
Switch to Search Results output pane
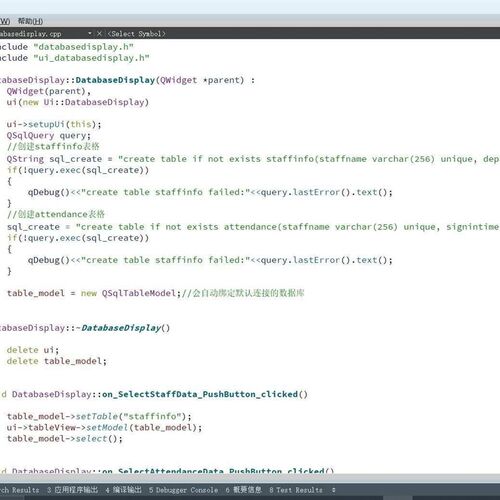pos(19,490)
